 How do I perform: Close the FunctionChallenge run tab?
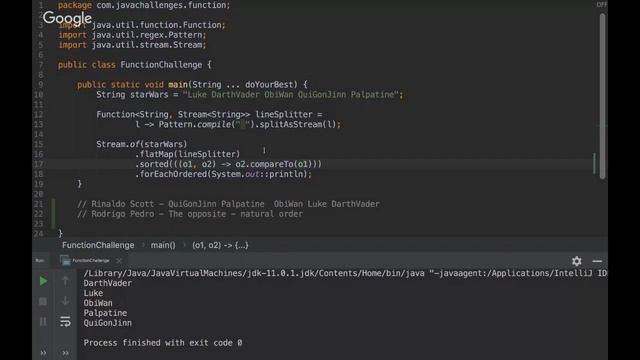(x=119, y=260)
